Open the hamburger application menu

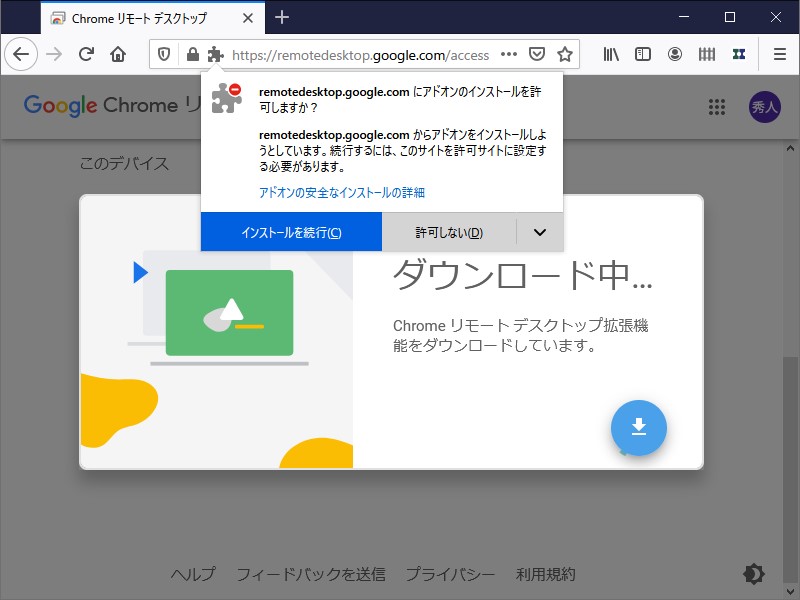(x=780, y=54)
